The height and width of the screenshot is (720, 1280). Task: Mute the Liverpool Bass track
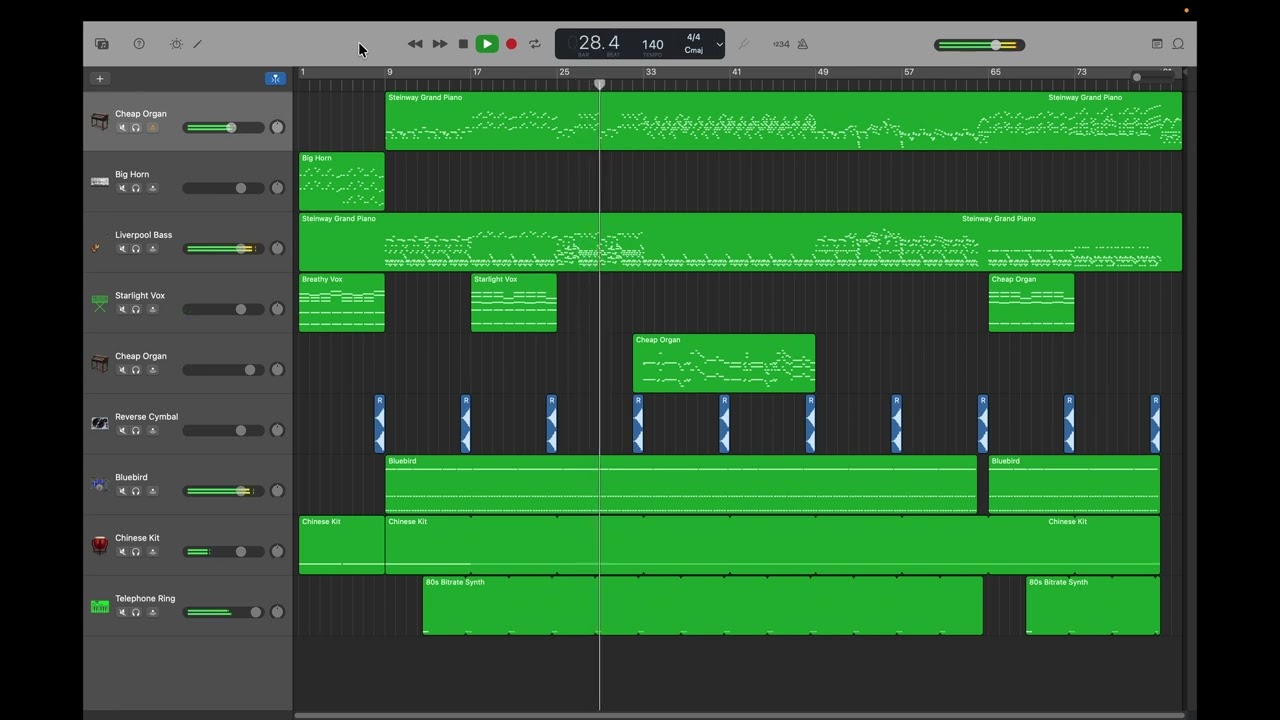click(x=122, y=249)
